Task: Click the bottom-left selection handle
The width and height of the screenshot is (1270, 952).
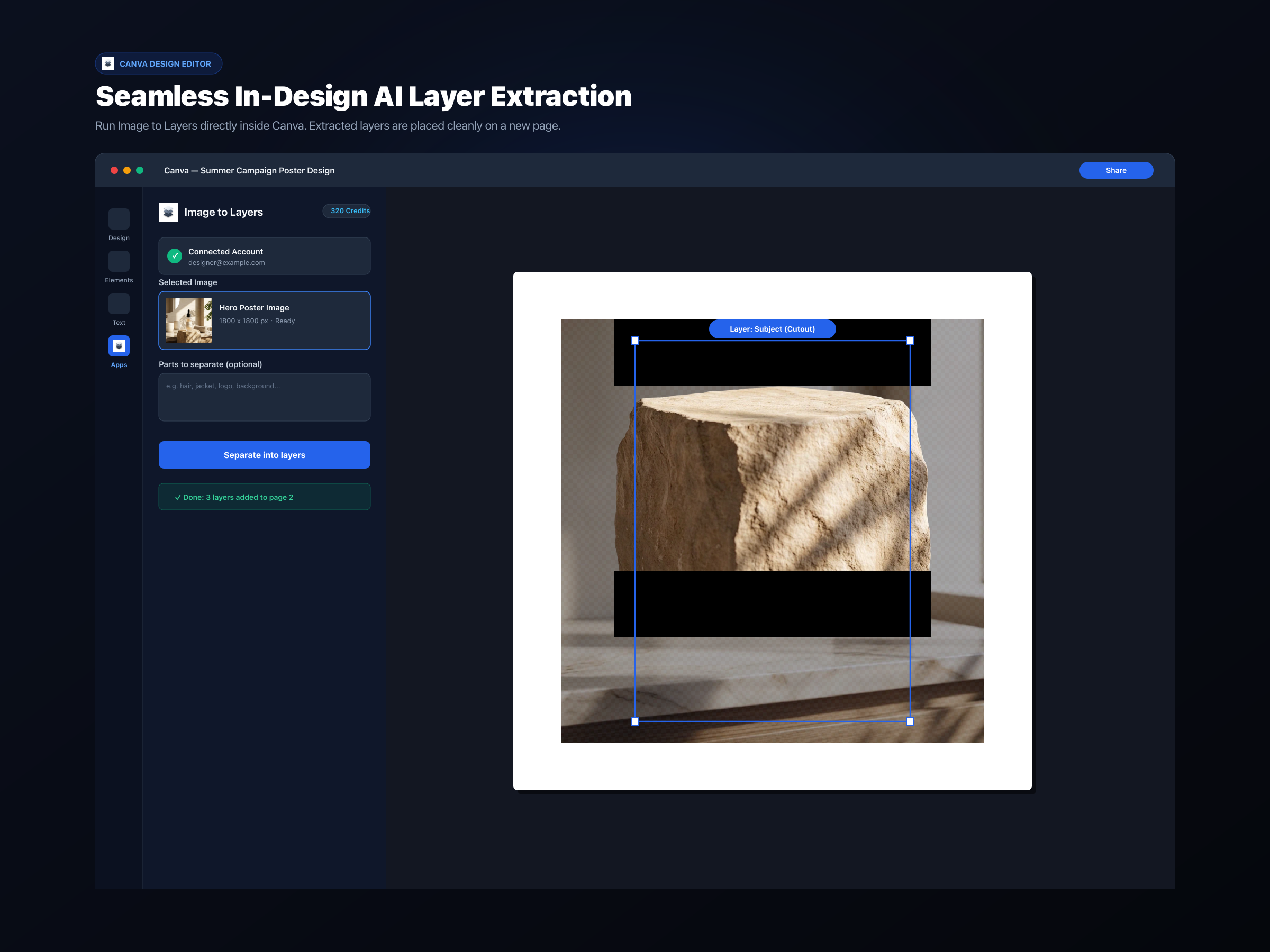Action: click(635, 721)
